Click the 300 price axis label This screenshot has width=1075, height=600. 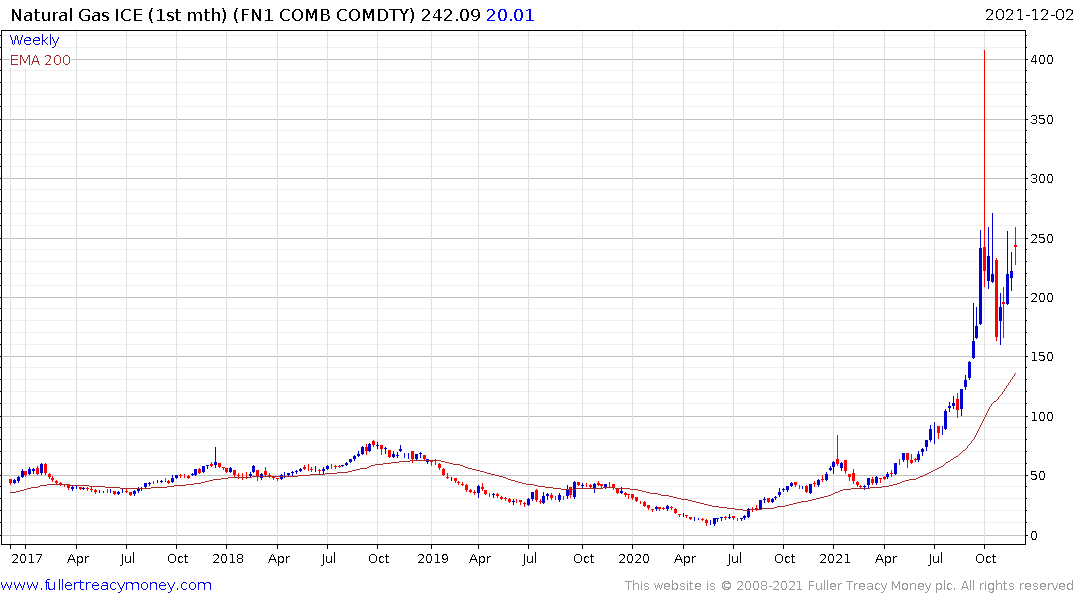1042,178
